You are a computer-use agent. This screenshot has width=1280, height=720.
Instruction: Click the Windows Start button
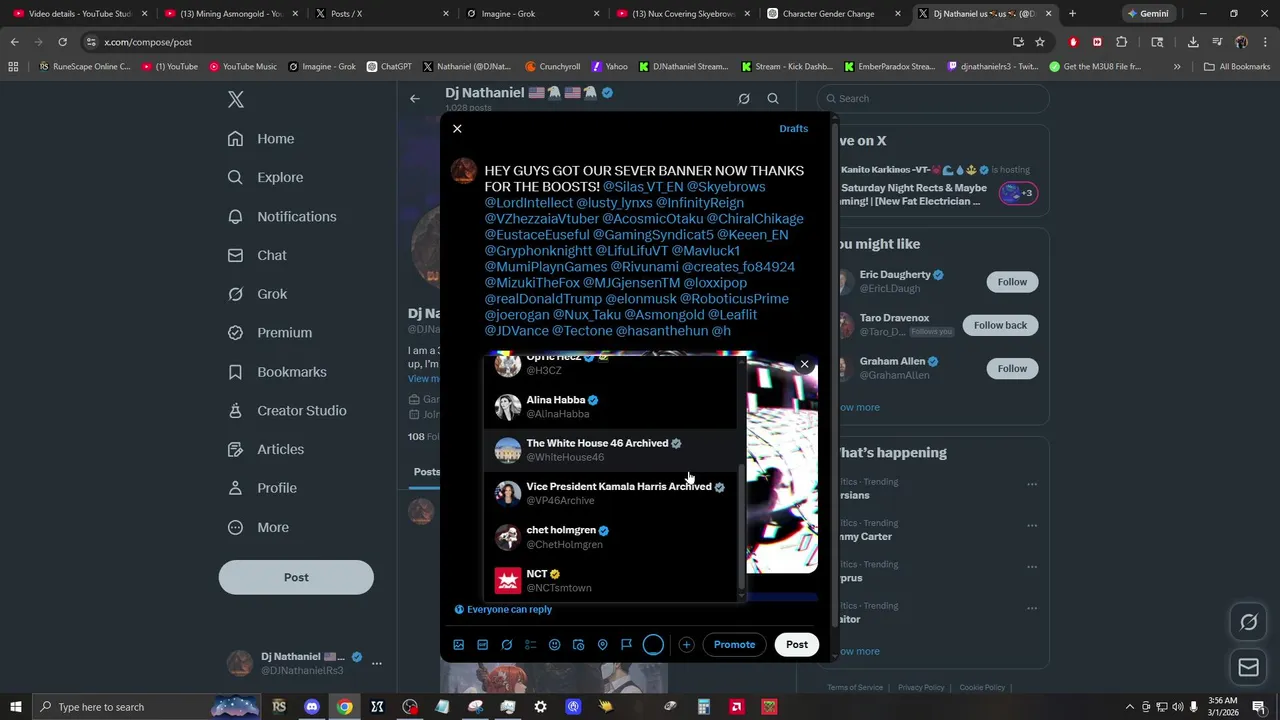15,707
